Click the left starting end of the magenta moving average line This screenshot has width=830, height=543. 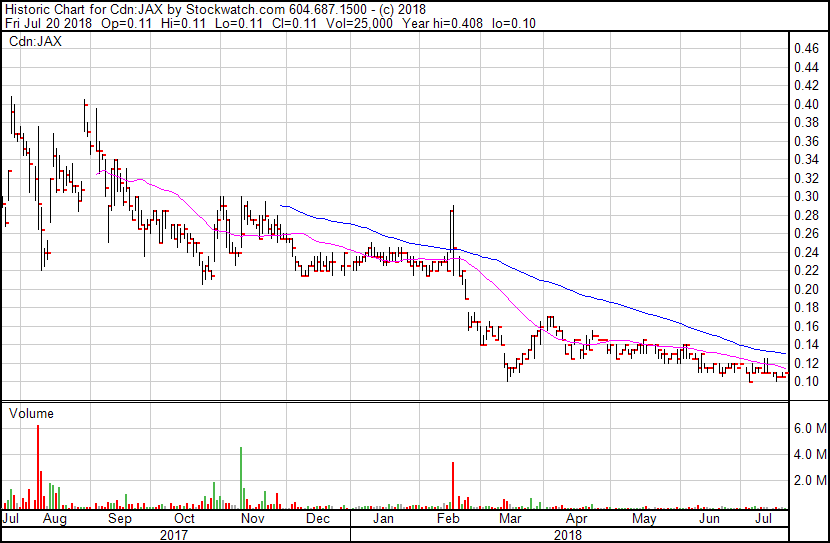(96, 174)
